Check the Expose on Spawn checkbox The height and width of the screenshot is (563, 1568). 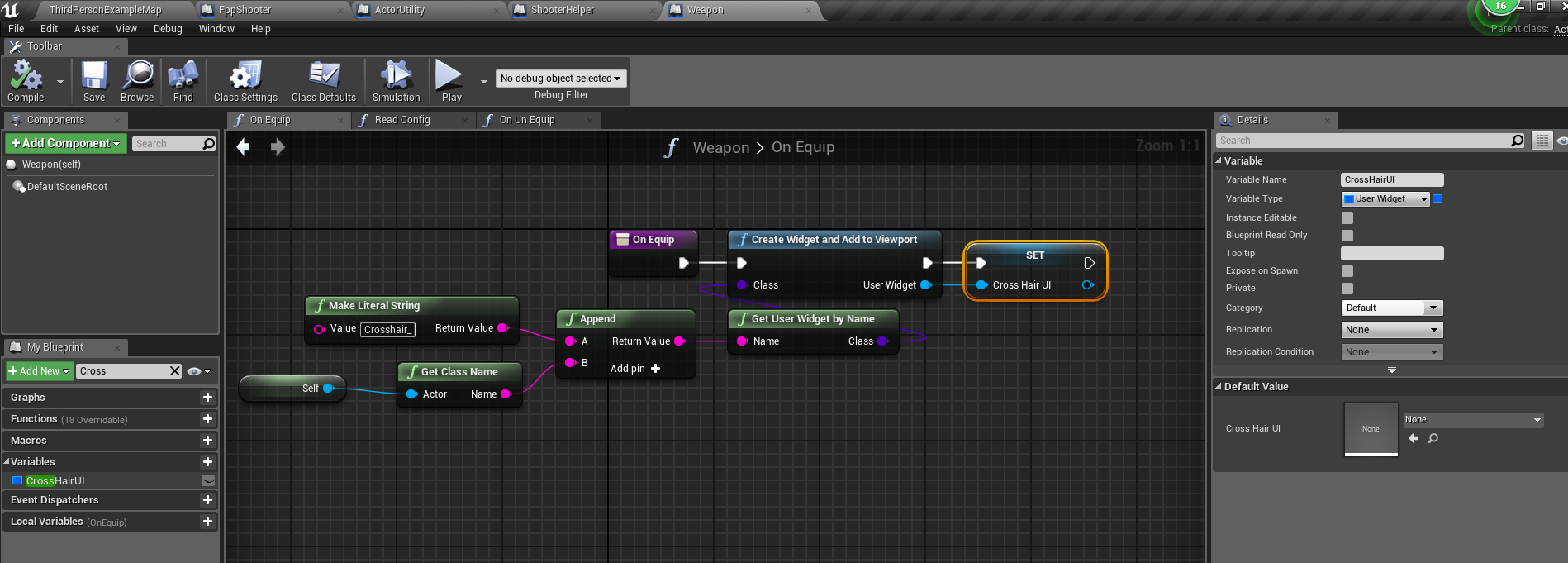click(x=1347, y=271)
